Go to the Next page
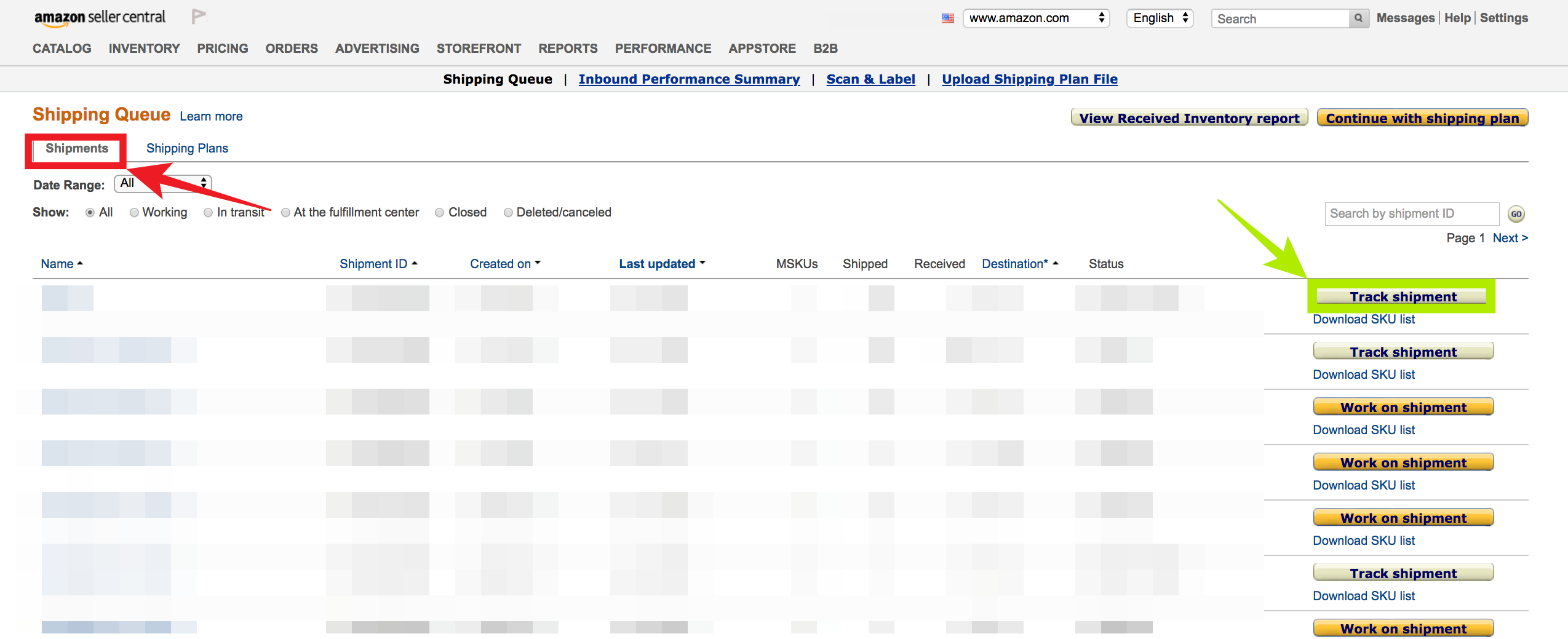Image resolution: width=1568 pixels, height=639 pixels. [x=1510, y=238]
